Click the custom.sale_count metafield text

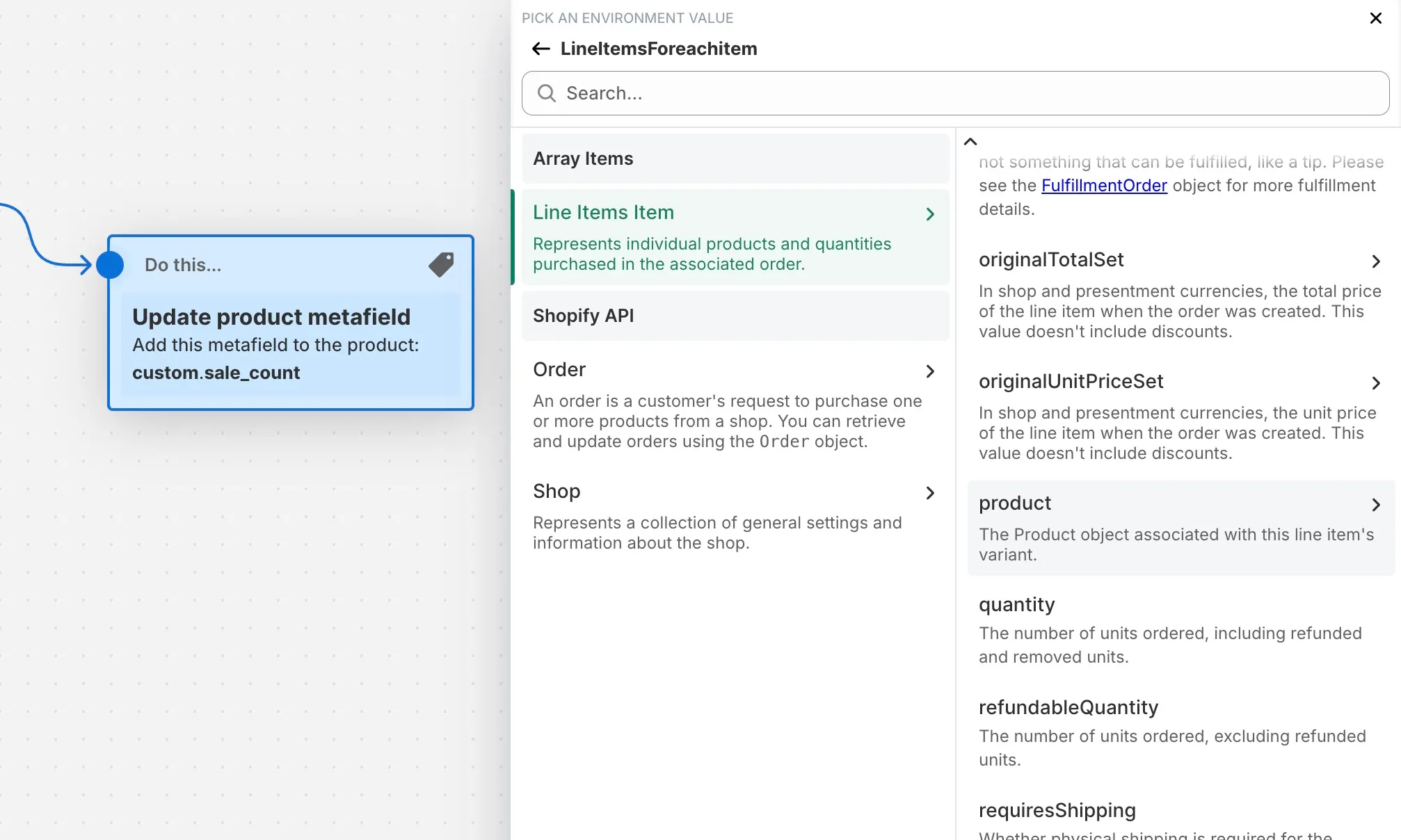[x=216, y=373]
